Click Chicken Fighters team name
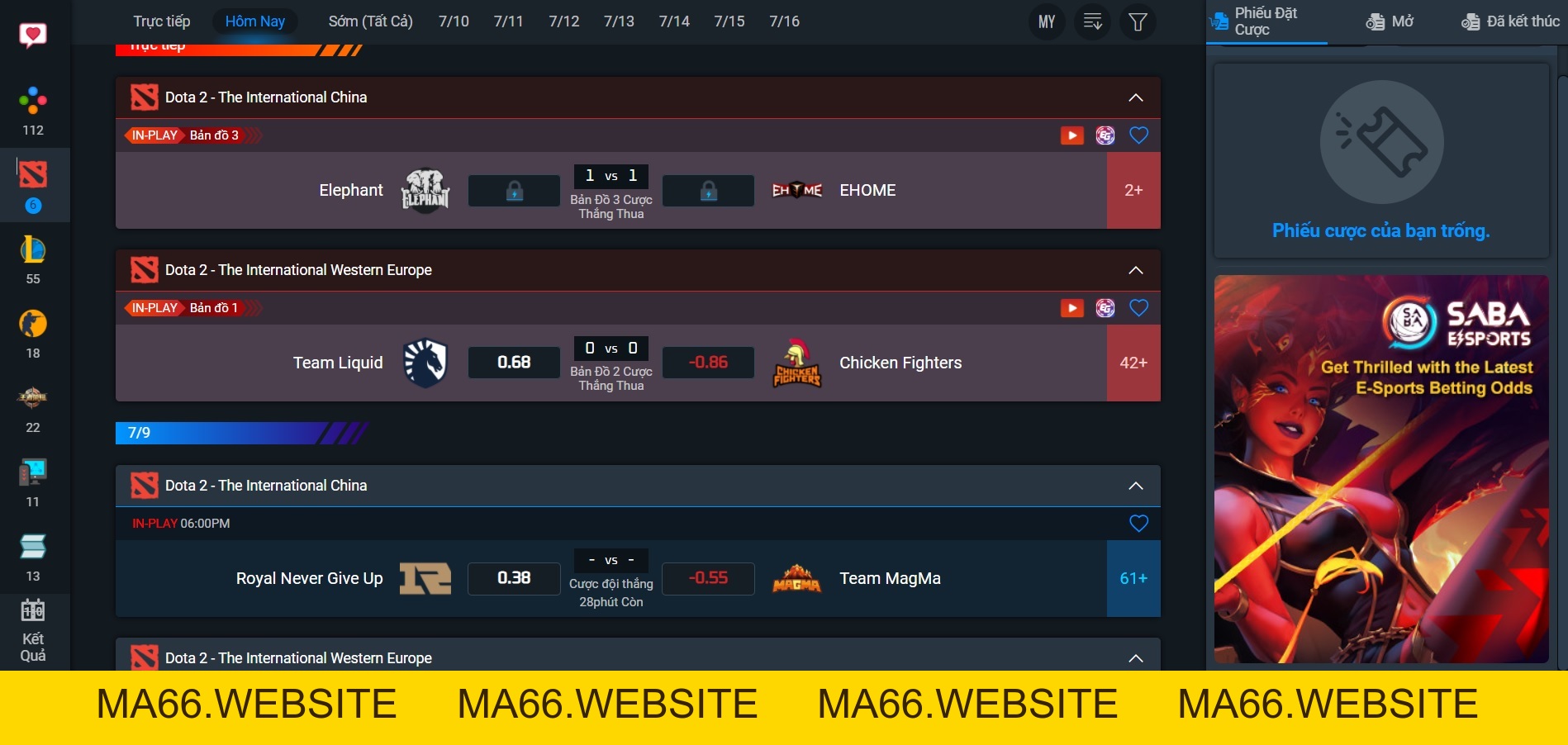The width and height of the screenshot is (1568, 745). [900, 363]
